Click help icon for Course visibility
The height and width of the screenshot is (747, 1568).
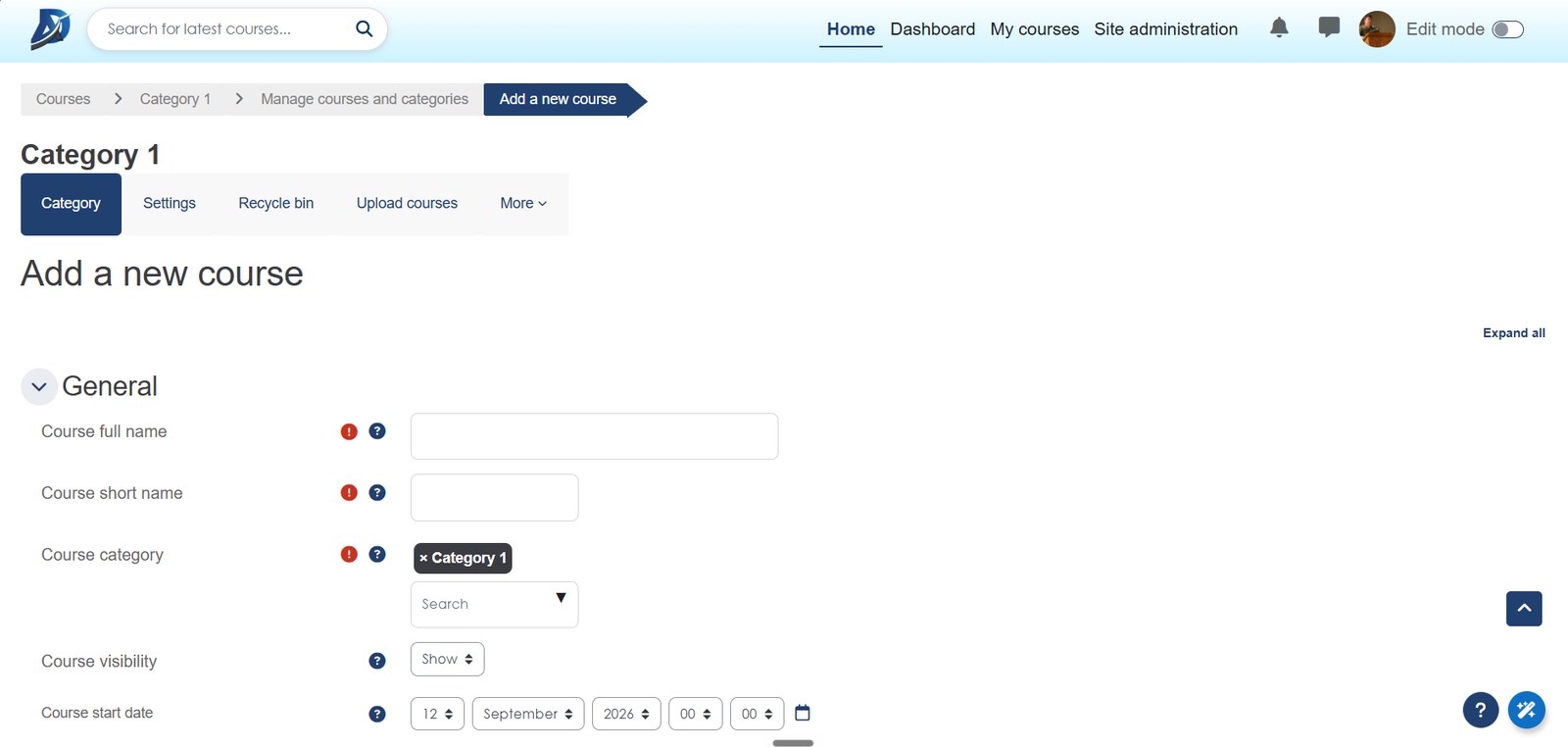(x=377, y=661)
